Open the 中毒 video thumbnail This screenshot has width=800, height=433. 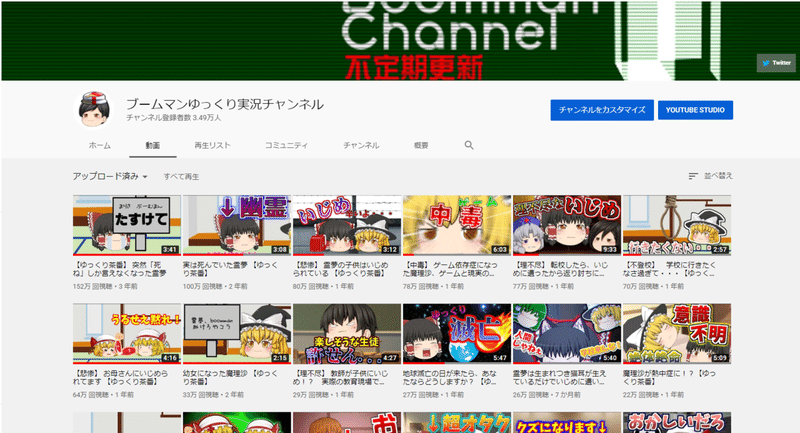(457, 225)
